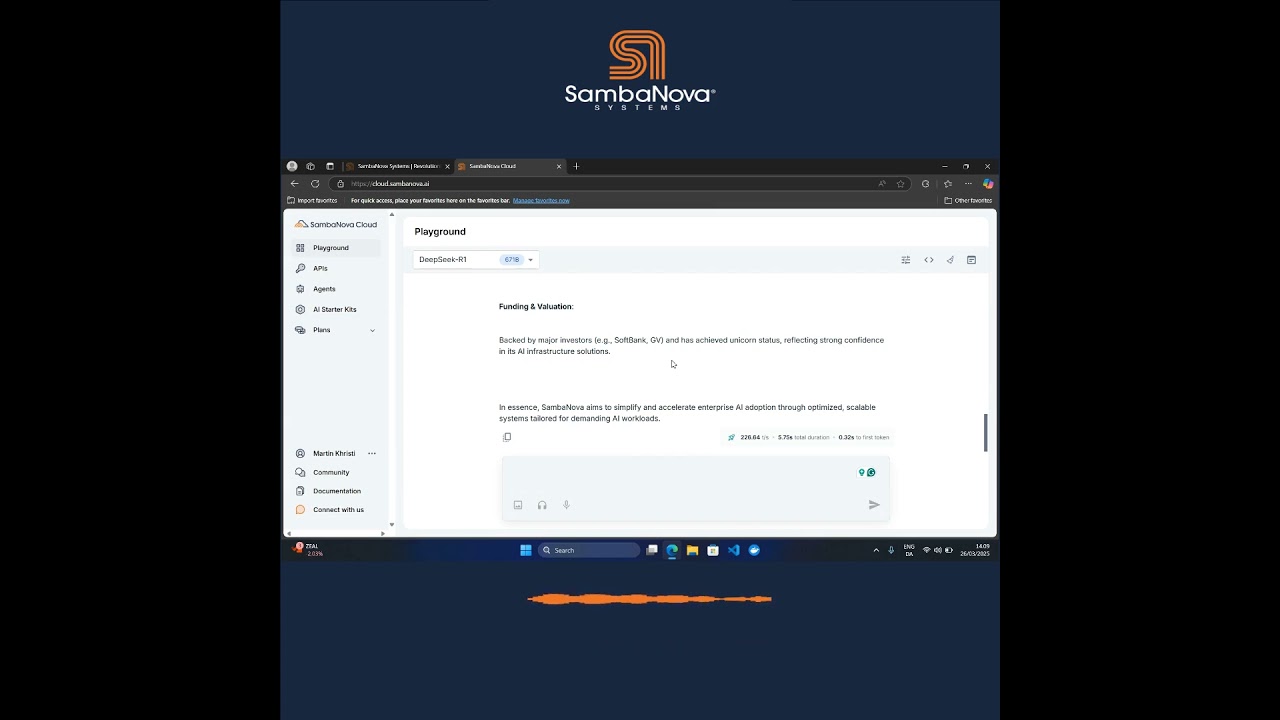Click the microphone icon in prompt box

[566, 505]
